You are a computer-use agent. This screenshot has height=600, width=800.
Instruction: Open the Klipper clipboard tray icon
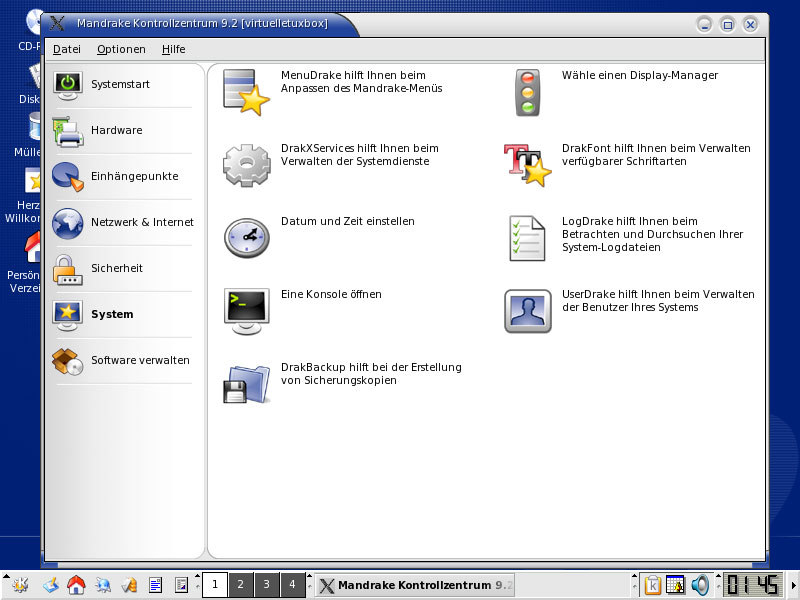[x=653, y=585]
